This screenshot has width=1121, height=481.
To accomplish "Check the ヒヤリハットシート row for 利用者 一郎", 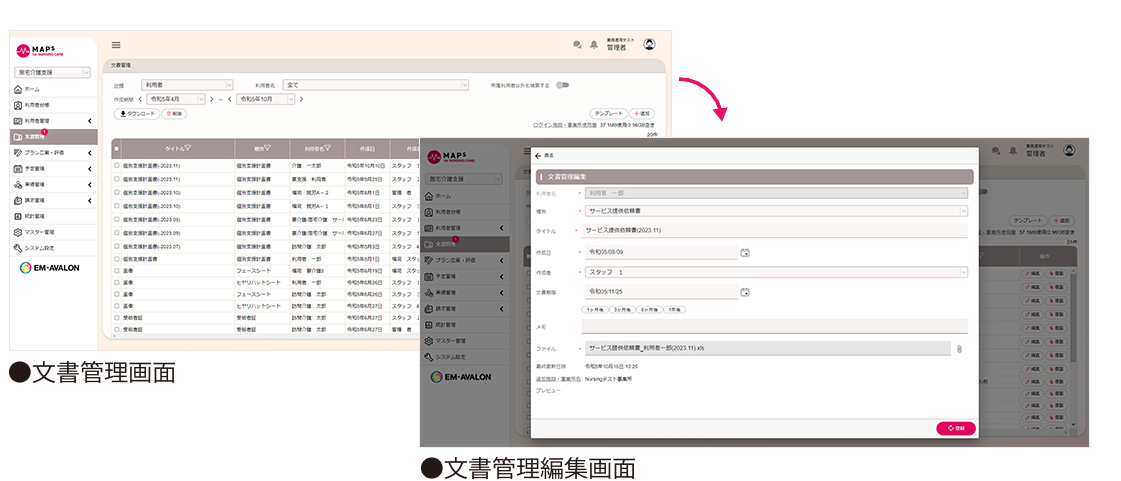I will [x=117, y=282].
